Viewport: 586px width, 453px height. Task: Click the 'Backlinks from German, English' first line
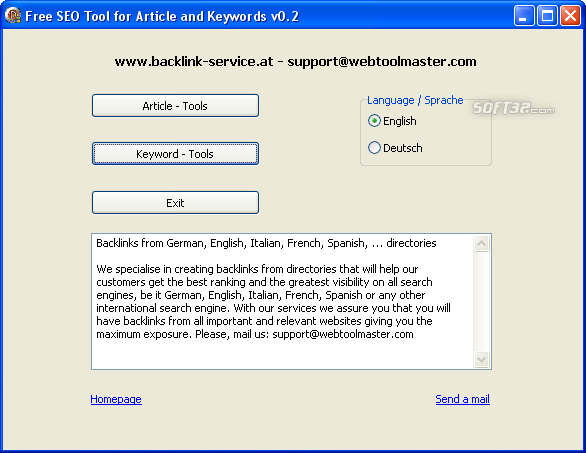[x=266, y=243]
